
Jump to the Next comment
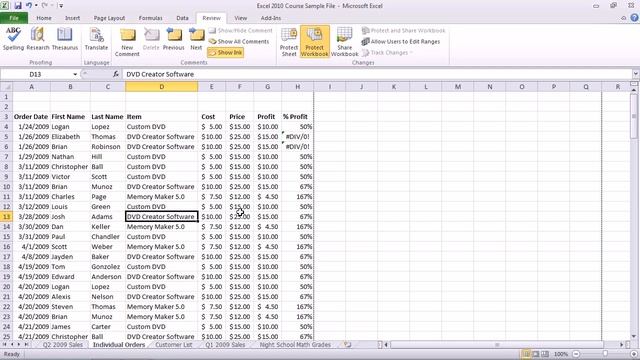[x=196, y=39]
